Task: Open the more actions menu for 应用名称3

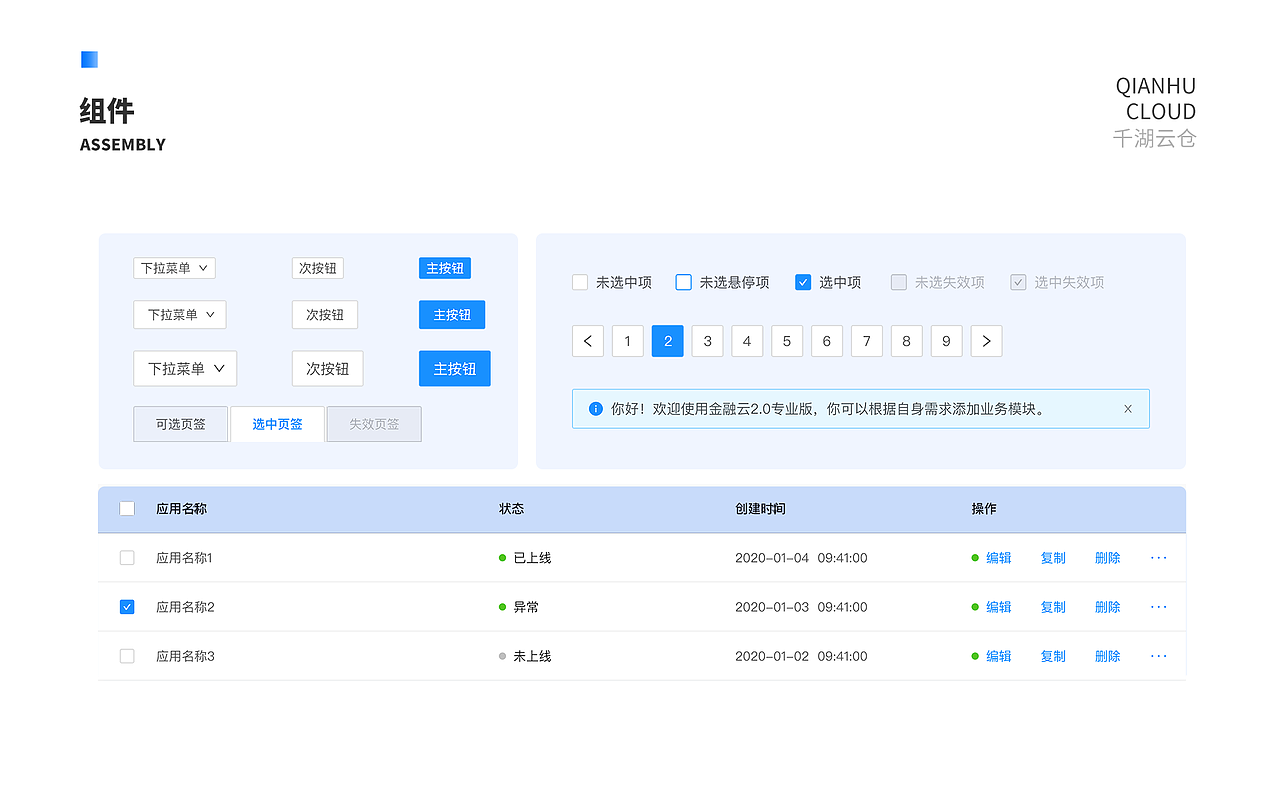Action: tap(1158, 656)
